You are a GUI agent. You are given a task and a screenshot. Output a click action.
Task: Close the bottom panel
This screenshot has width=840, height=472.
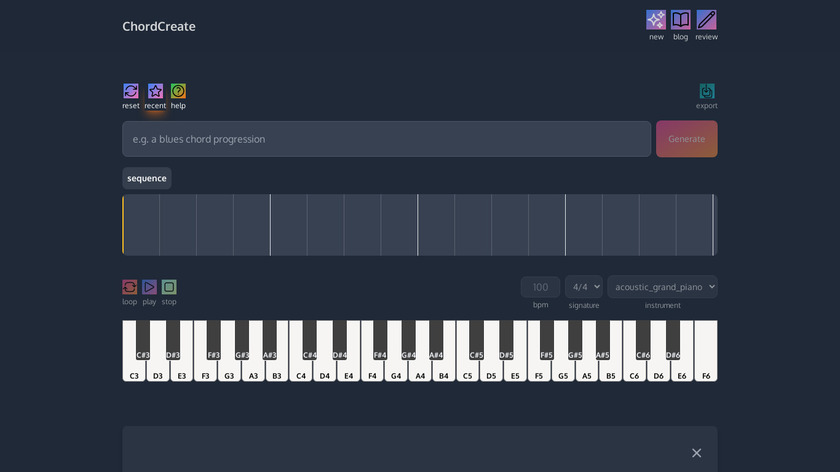coord(697,453)
